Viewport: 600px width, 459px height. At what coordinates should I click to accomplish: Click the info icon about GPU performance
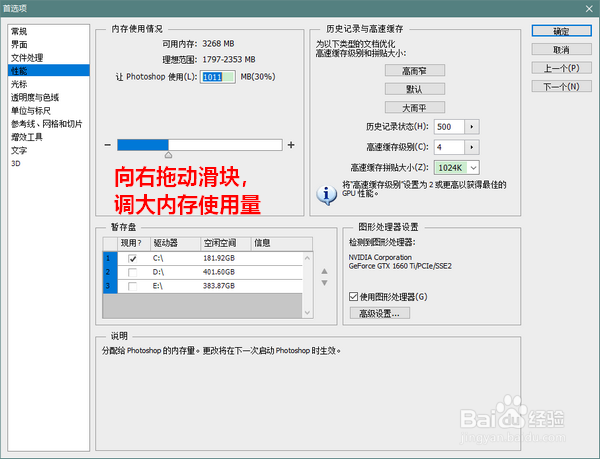[326, 195]
